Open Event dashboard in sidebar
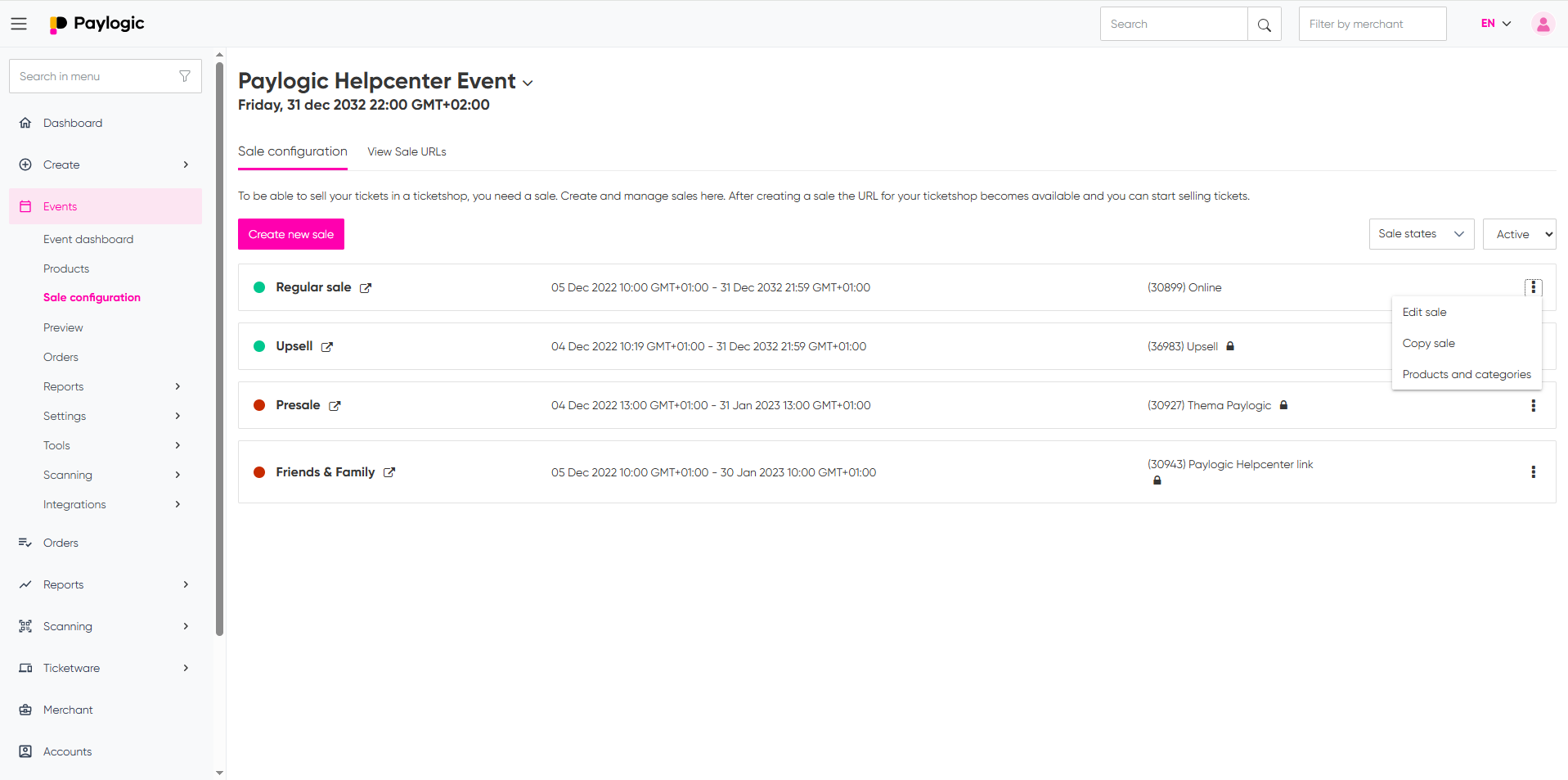 click(88, 239)
